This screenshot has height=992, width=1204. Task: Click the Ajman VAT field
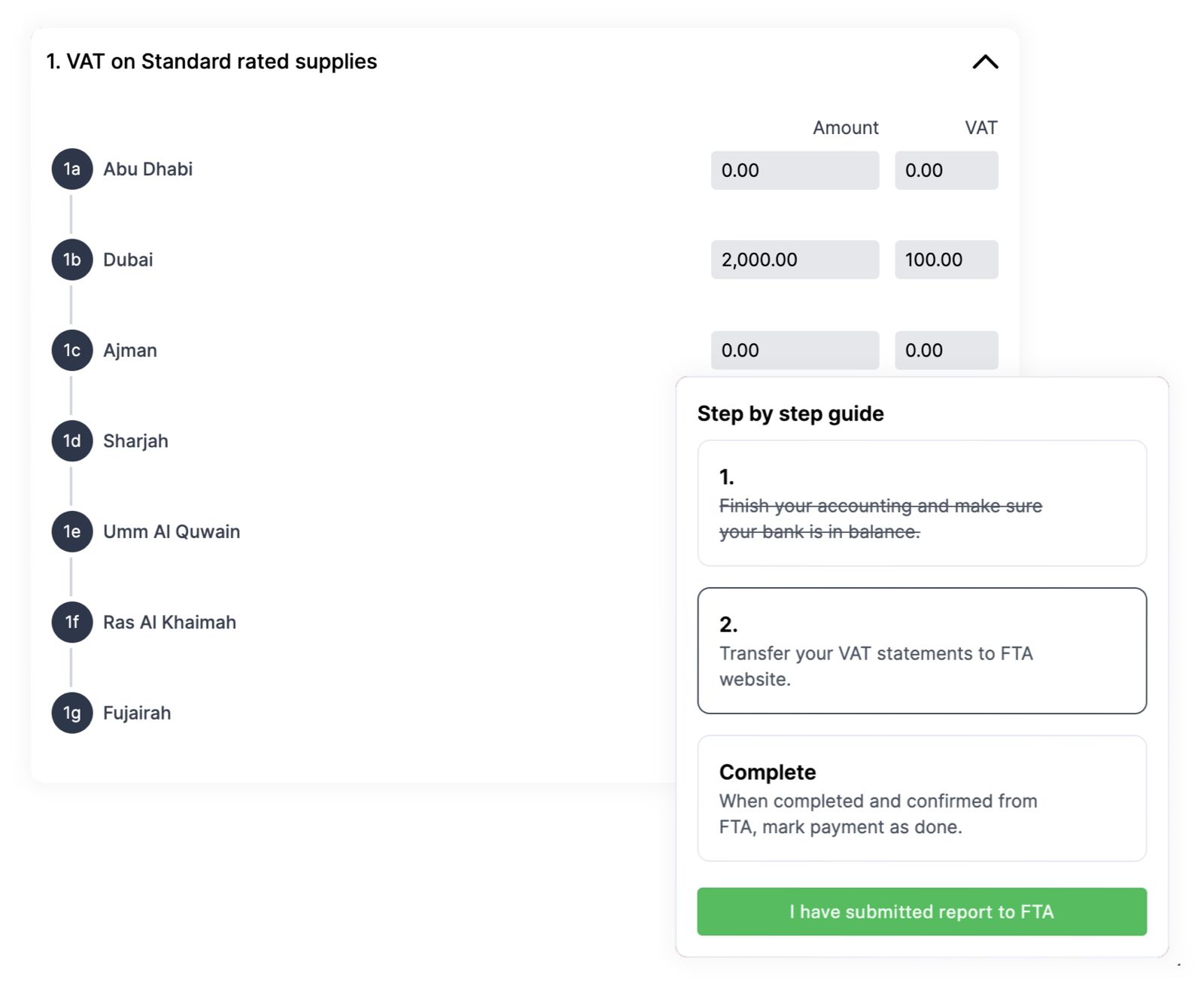(x=946, y=350)
